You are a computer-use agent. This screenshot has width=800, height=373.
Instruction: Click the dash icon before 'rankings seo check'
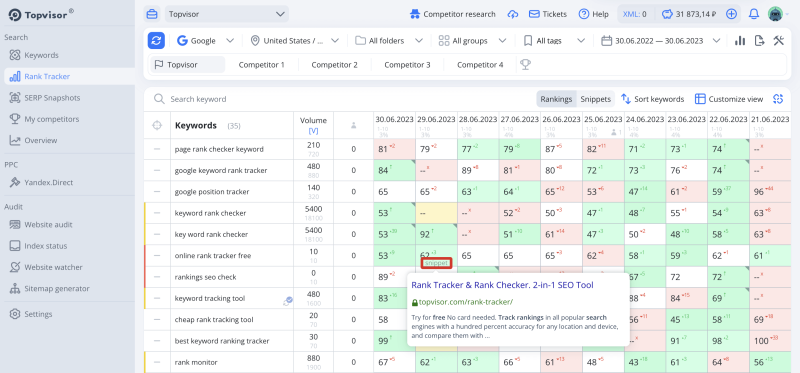(x=157, y=277)
